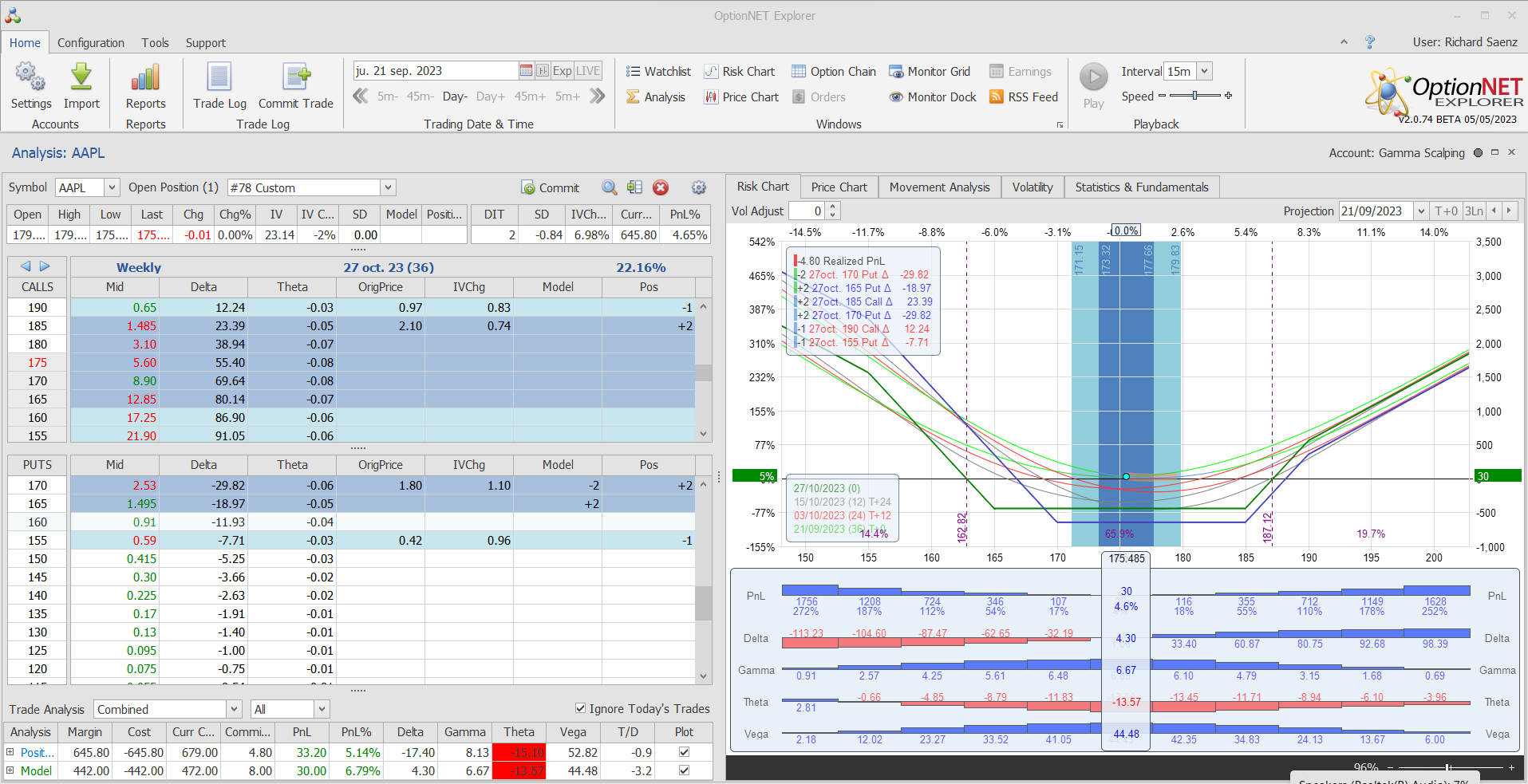Screen dimensions: 1528x784
Task: Switch to the chart panel Price Chart tab
Action: click(839, 187)
